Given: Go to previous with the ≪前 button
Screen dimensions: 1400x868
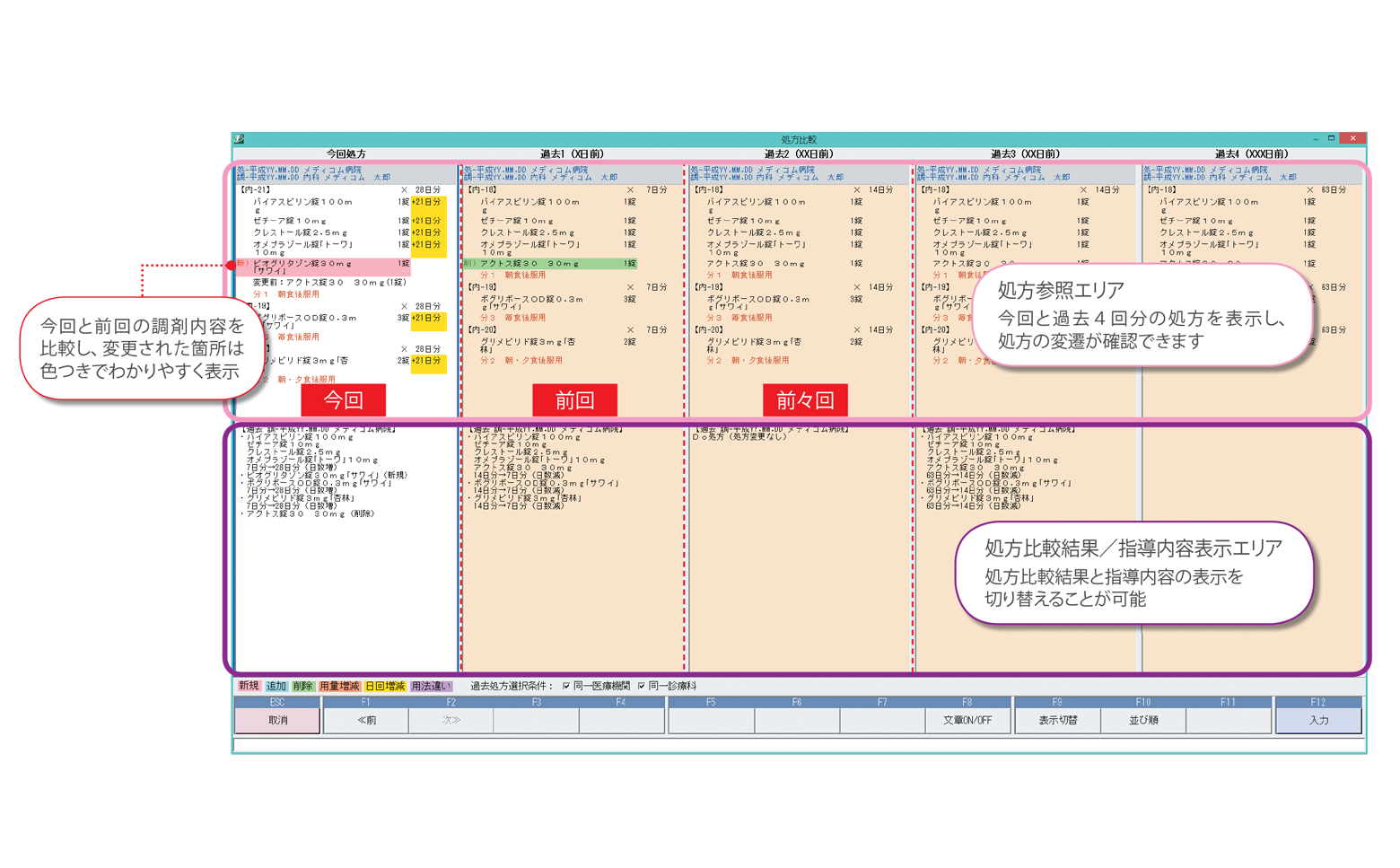Looking at the screenshot, I should pos(366,720).
